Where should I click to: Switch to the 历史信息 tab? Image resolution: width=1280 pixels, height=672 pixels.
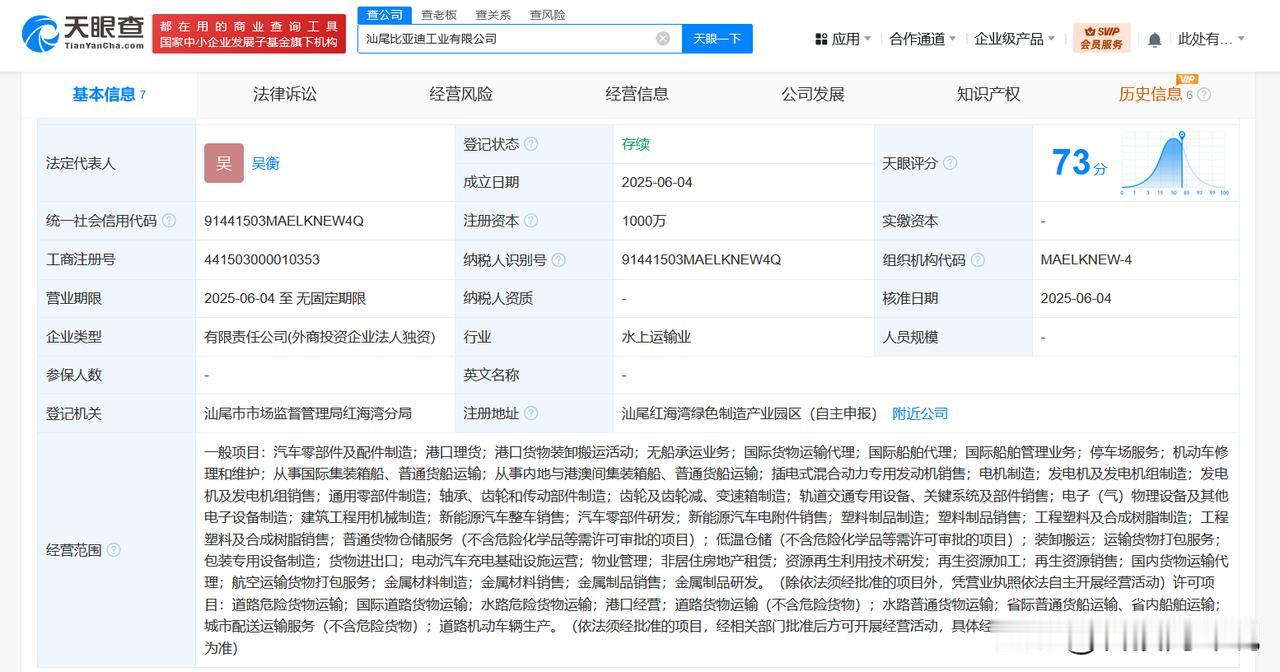coord(1150,94)
